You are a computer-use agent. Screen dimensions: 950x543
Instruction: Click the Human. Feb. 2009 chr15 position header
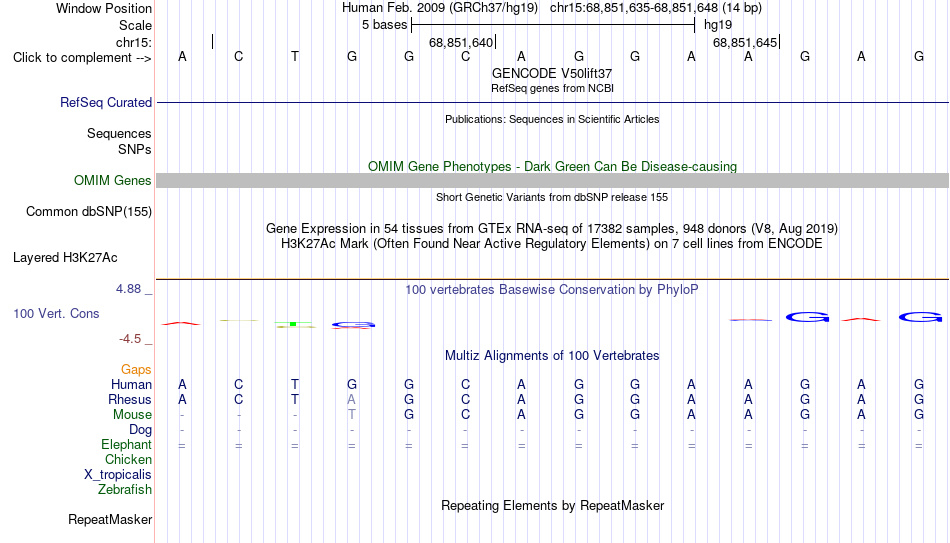552,8
